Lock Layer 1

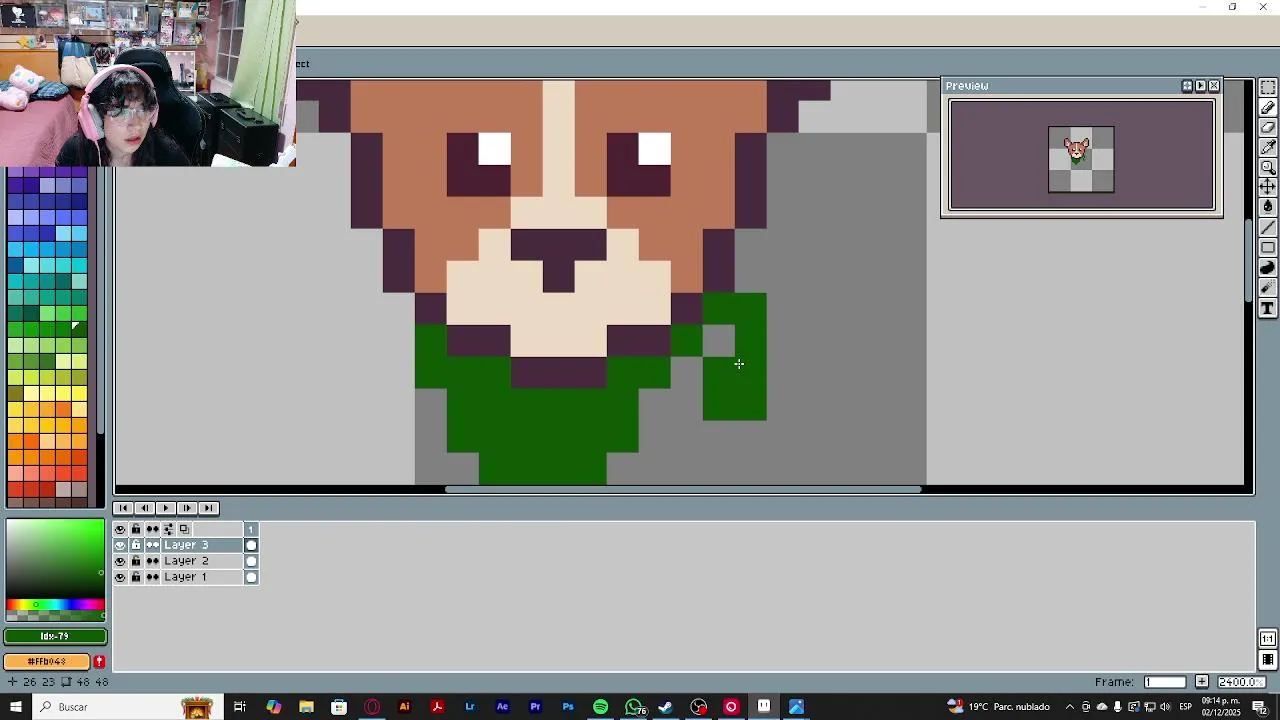(x=136, y=577)
